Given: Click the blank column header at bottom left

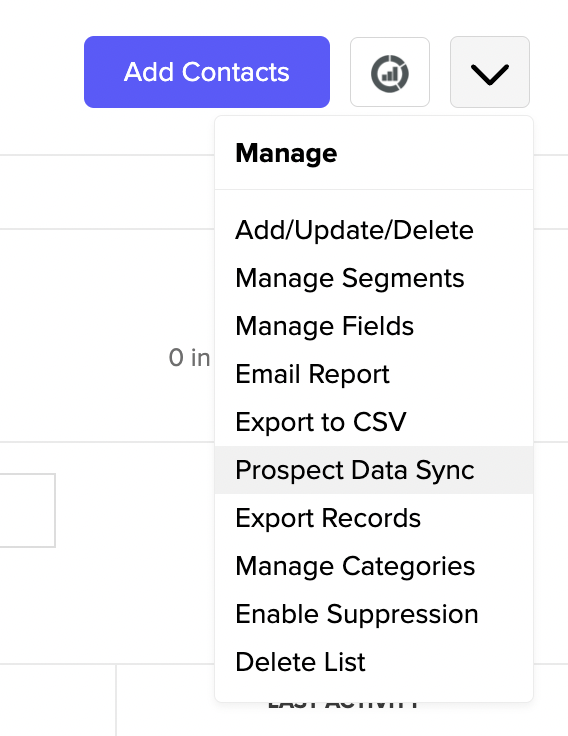Looking at the screenshot, I should pos(58,700).
